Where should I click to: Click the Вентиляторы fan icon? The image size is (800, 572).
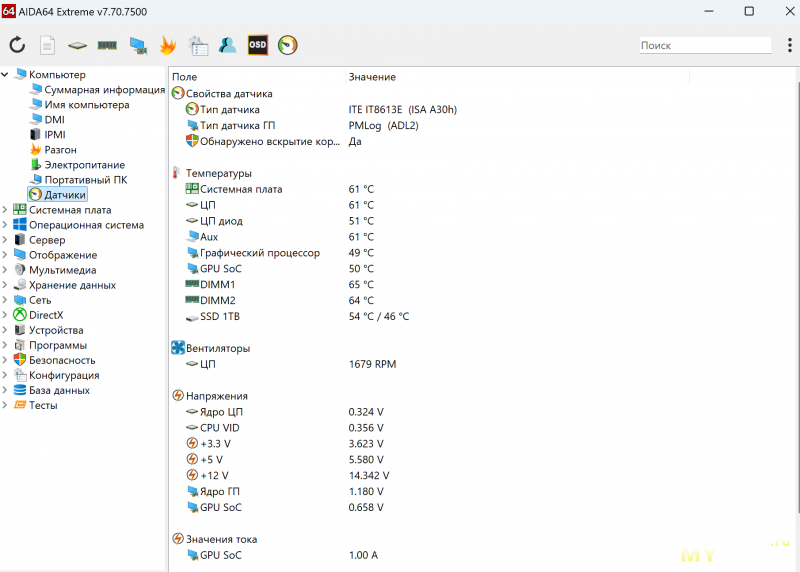(178, 347)
